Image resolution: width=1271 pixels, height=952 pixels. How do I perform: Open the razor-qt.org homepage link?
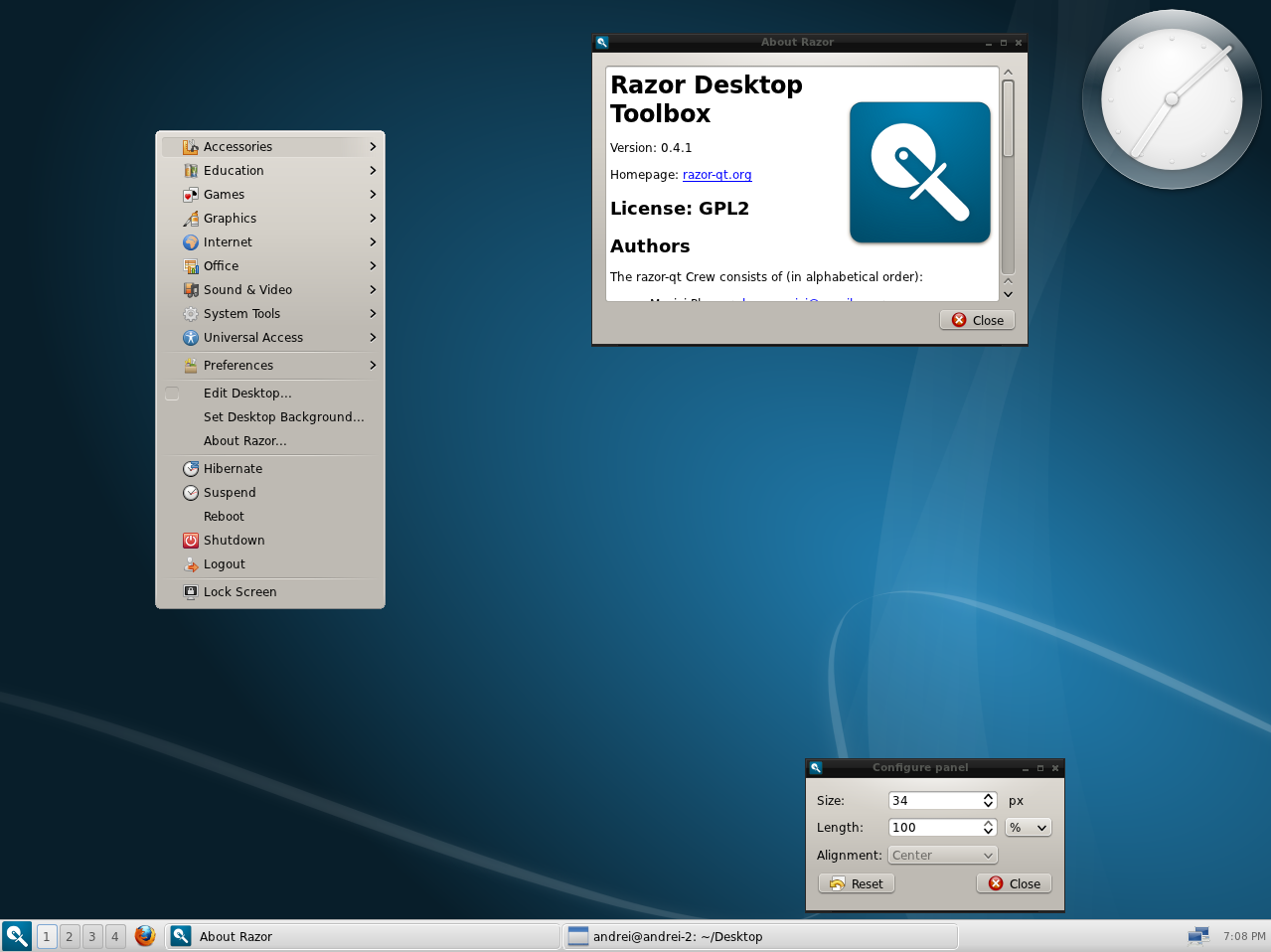716,174
